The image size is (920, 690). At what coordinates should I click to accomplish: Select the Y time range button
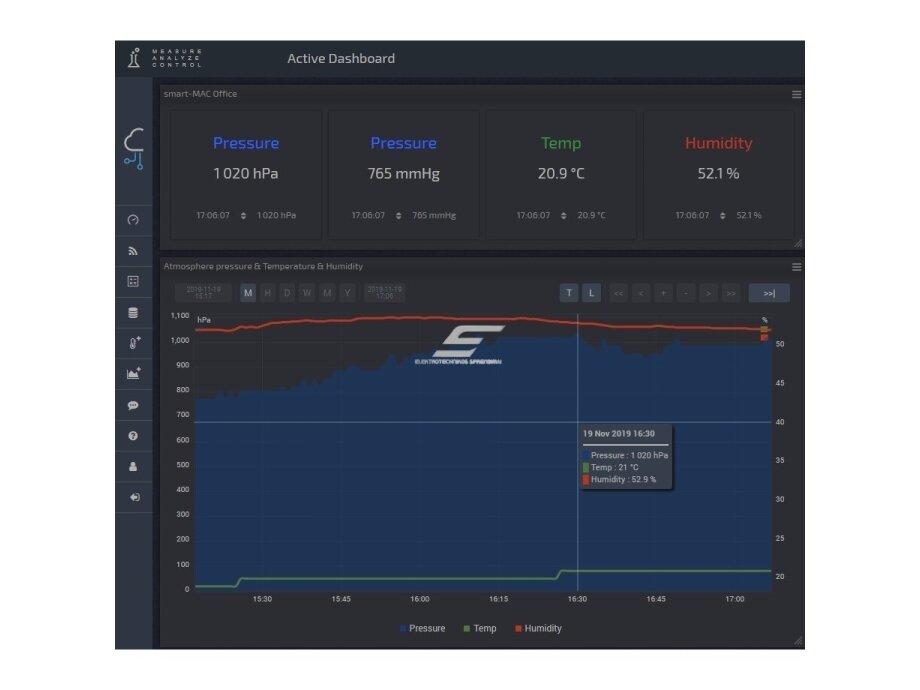347,293
